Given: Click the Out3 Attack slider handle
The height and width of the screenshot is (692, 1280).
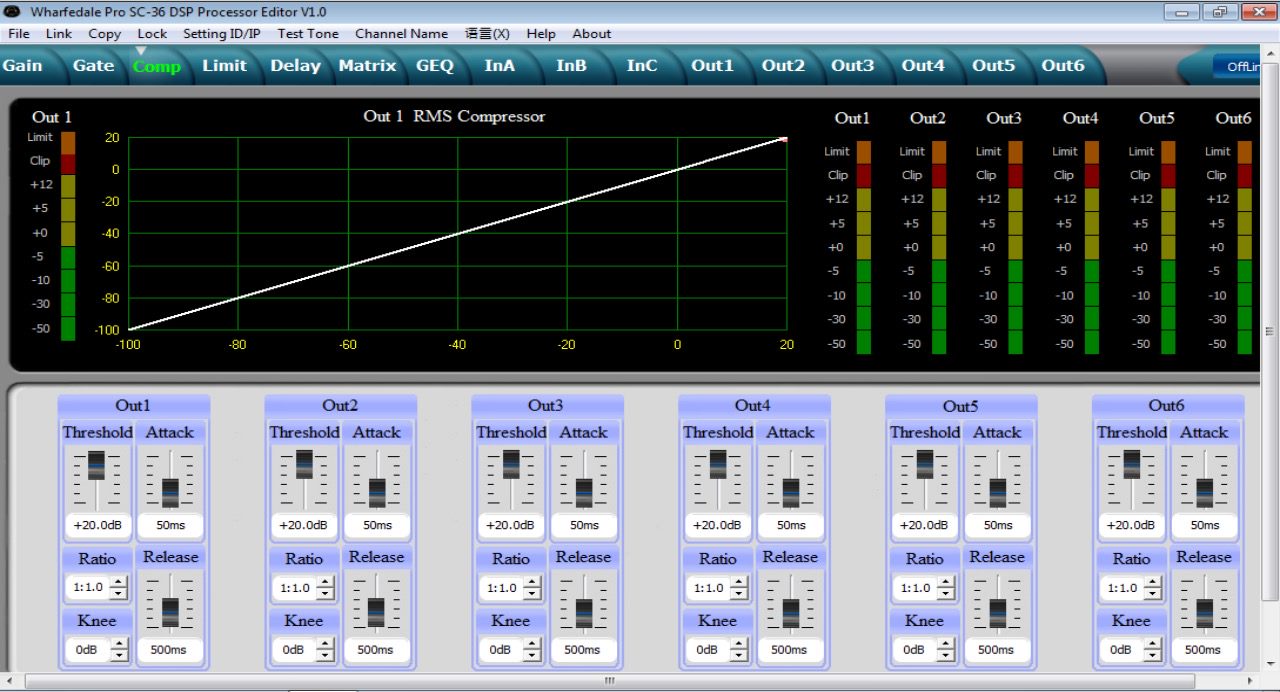Looking at the screenshot, I should click(584, 492).
